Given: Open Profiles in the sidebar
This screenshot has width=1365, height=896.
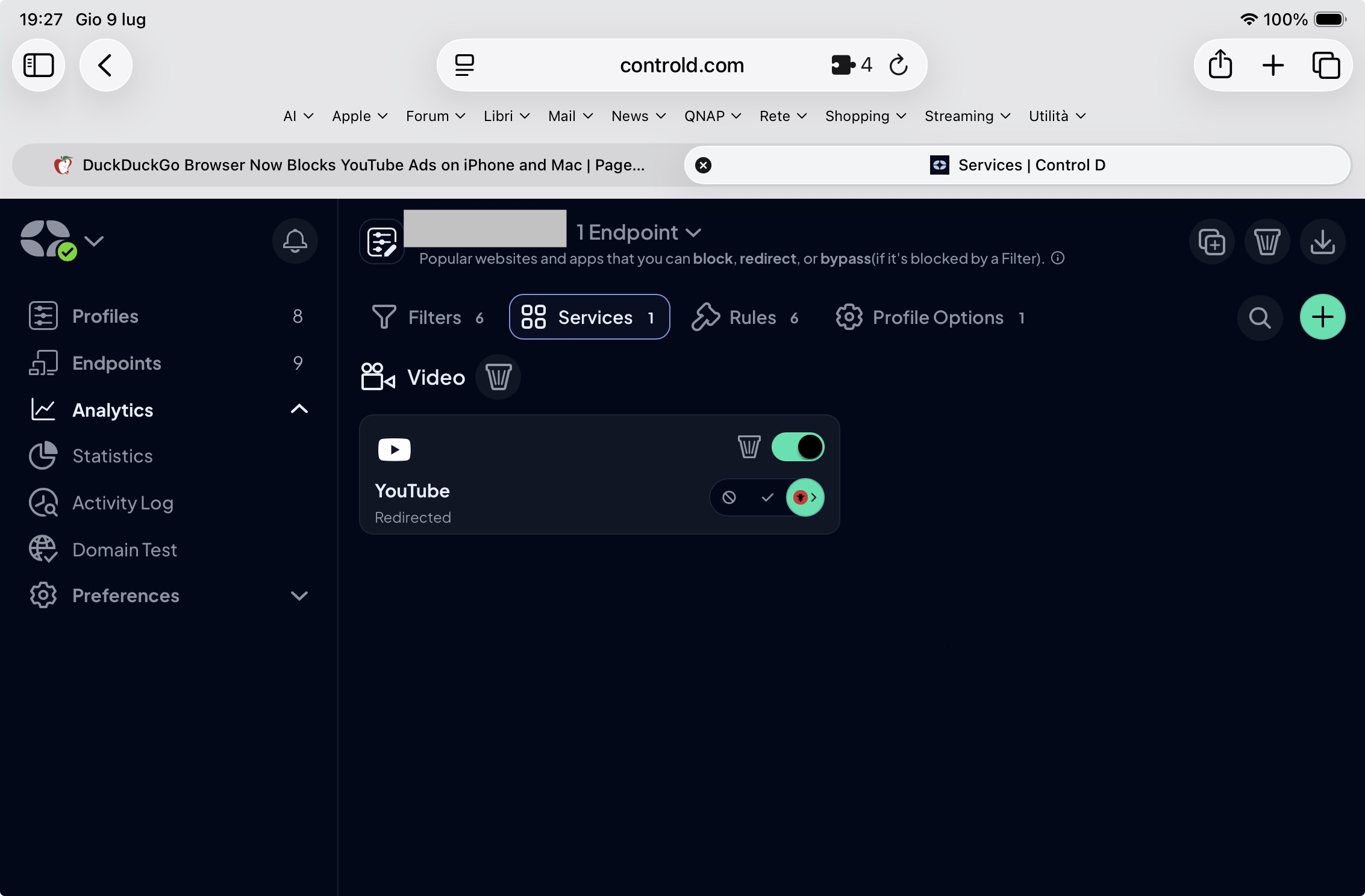Looking at the screenshot, I should pos(166,316).
